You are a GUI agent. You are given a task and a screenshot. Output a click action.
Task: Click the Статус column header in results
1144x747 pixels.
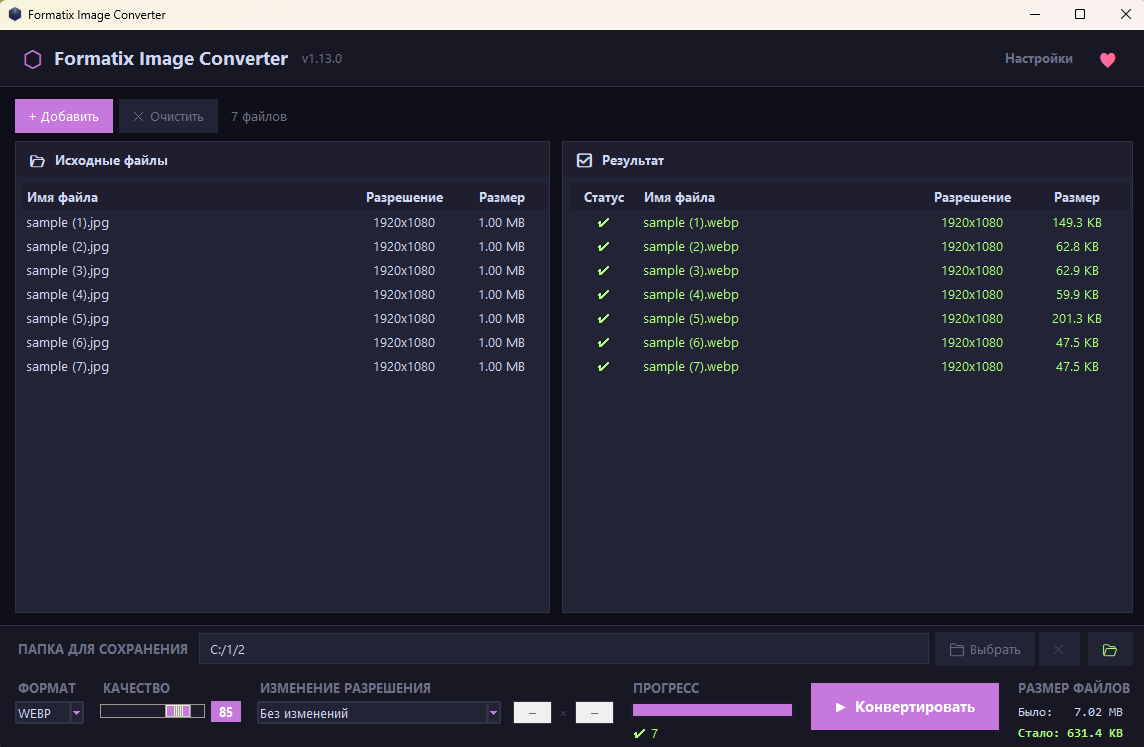604,198
